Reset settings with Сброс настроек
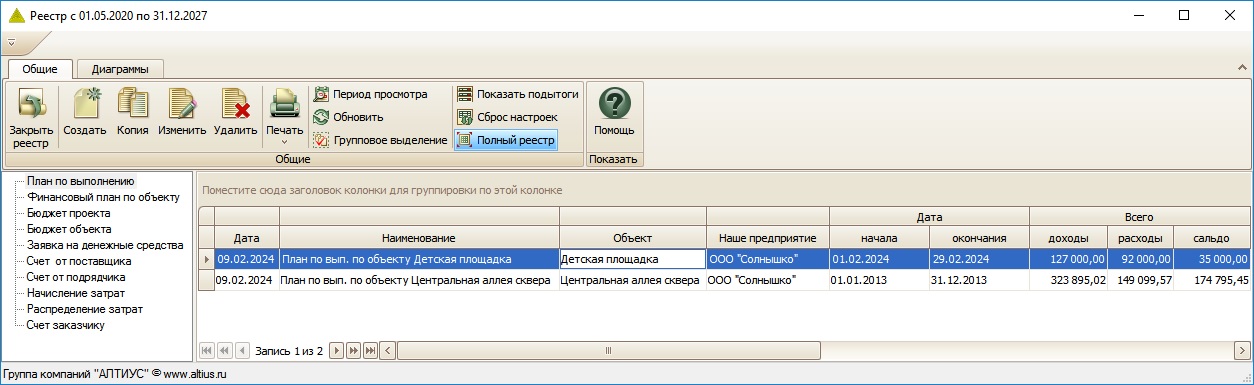 coord(507,117)
